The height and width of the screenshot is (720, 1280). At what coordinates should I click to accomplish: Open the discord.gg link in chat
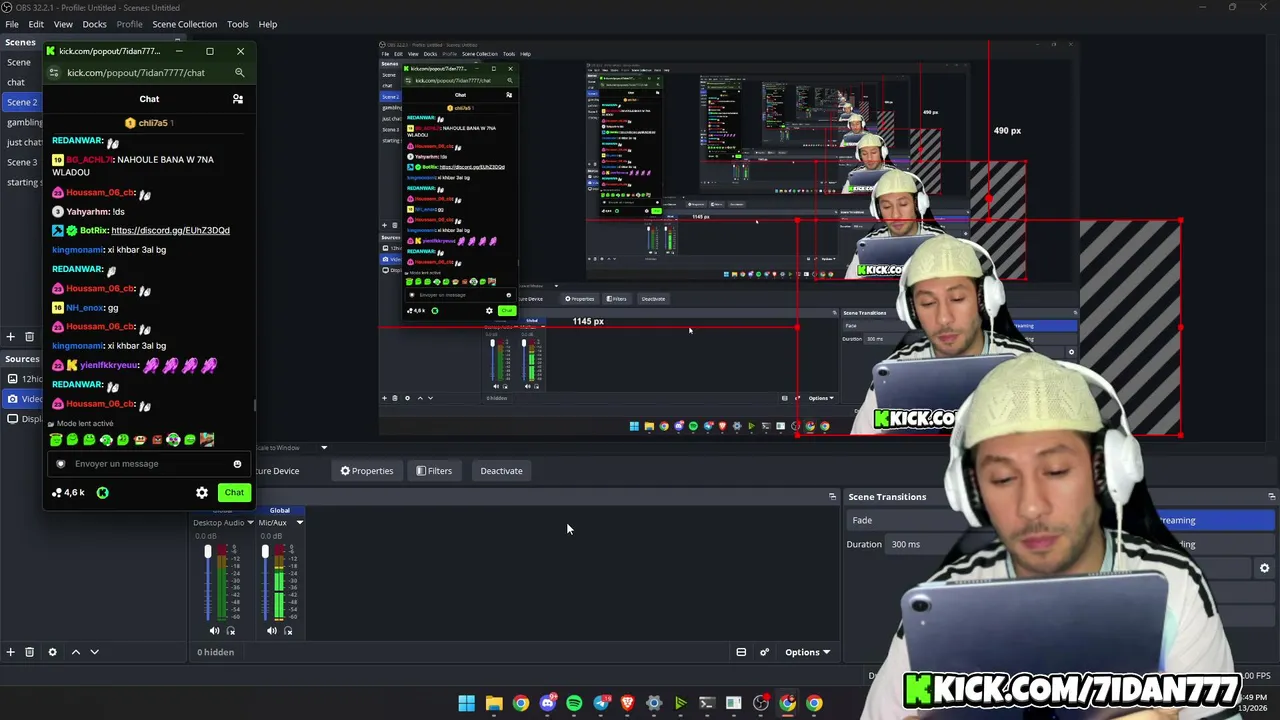point(171,230)
